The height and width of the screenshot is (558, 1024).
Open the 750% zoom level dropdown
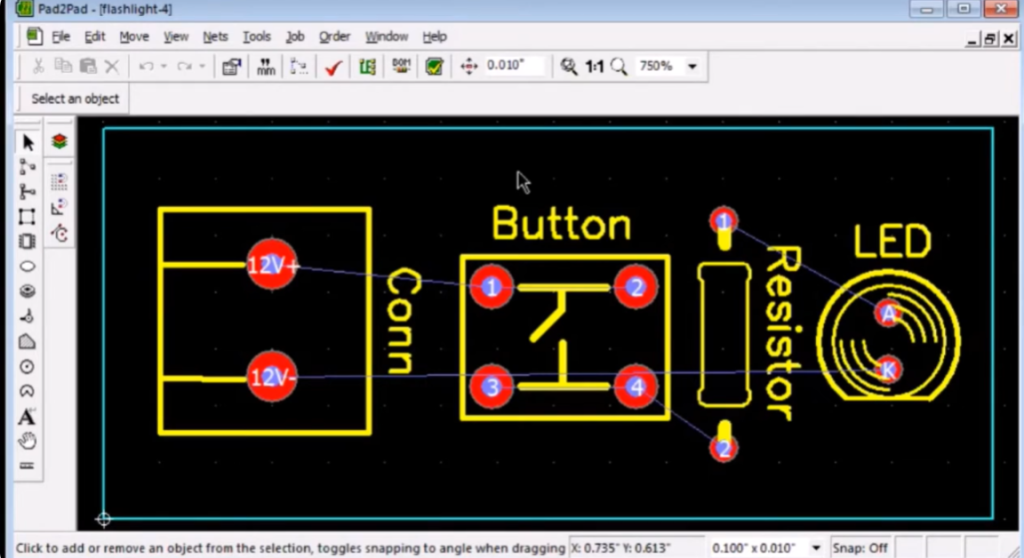692,66
